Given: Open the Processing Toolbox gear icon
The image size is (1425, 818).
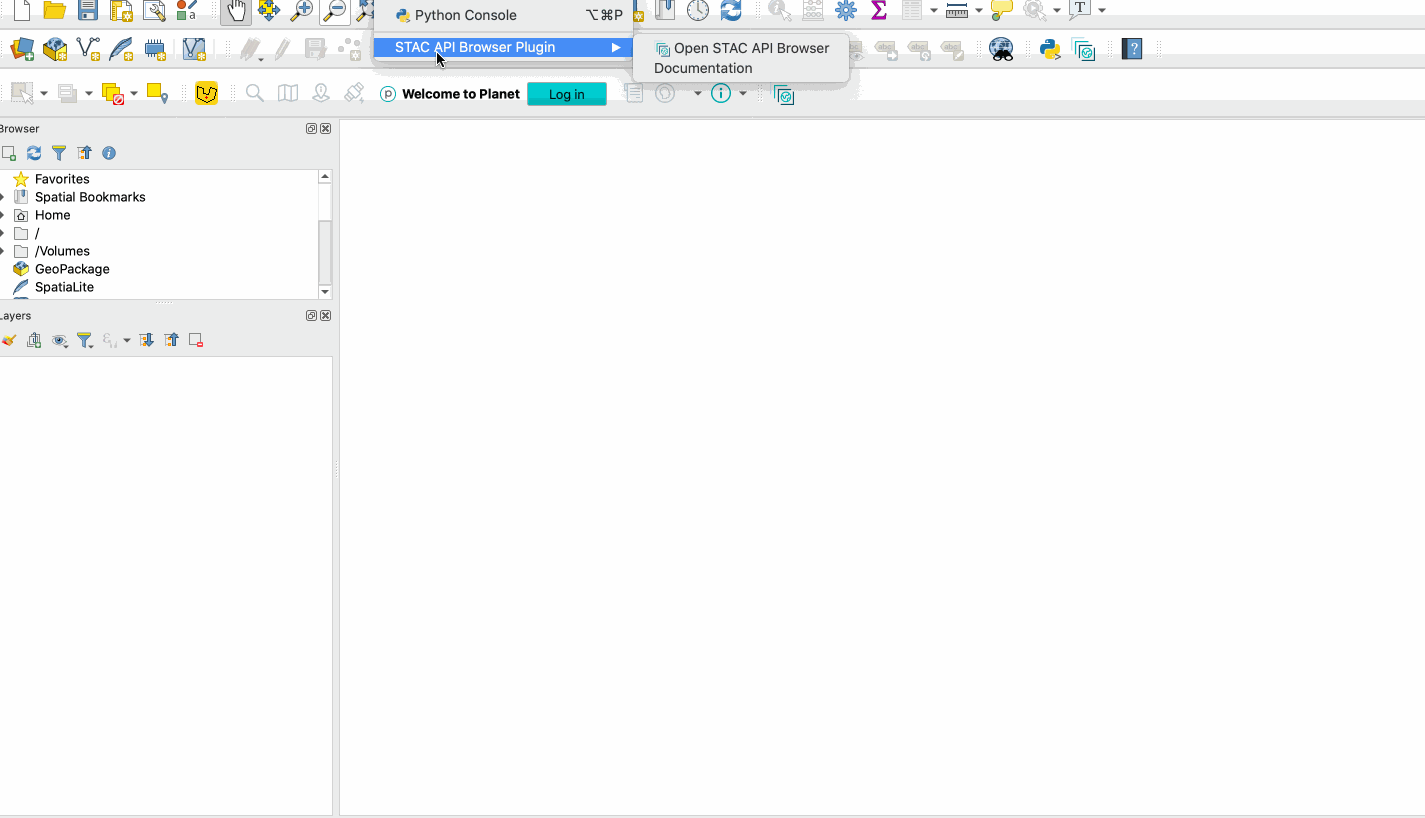Looking at the screenshot, I should pyautogui.click(x=846, y=11).
